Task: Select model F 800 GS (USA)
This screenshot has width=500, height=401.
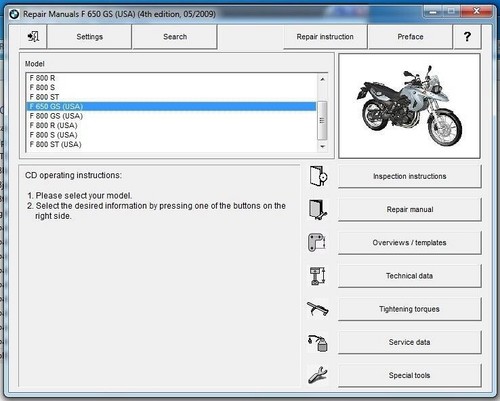Action: (171, 116)
